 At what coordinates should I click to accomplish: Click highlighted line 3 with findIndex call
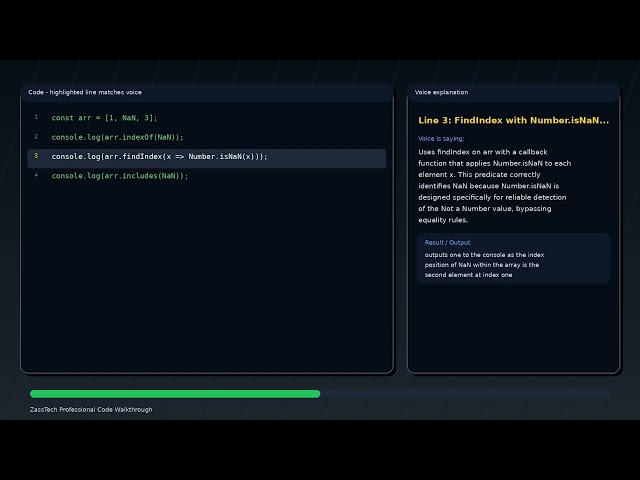pyautogui.click(x=207, y=157)
